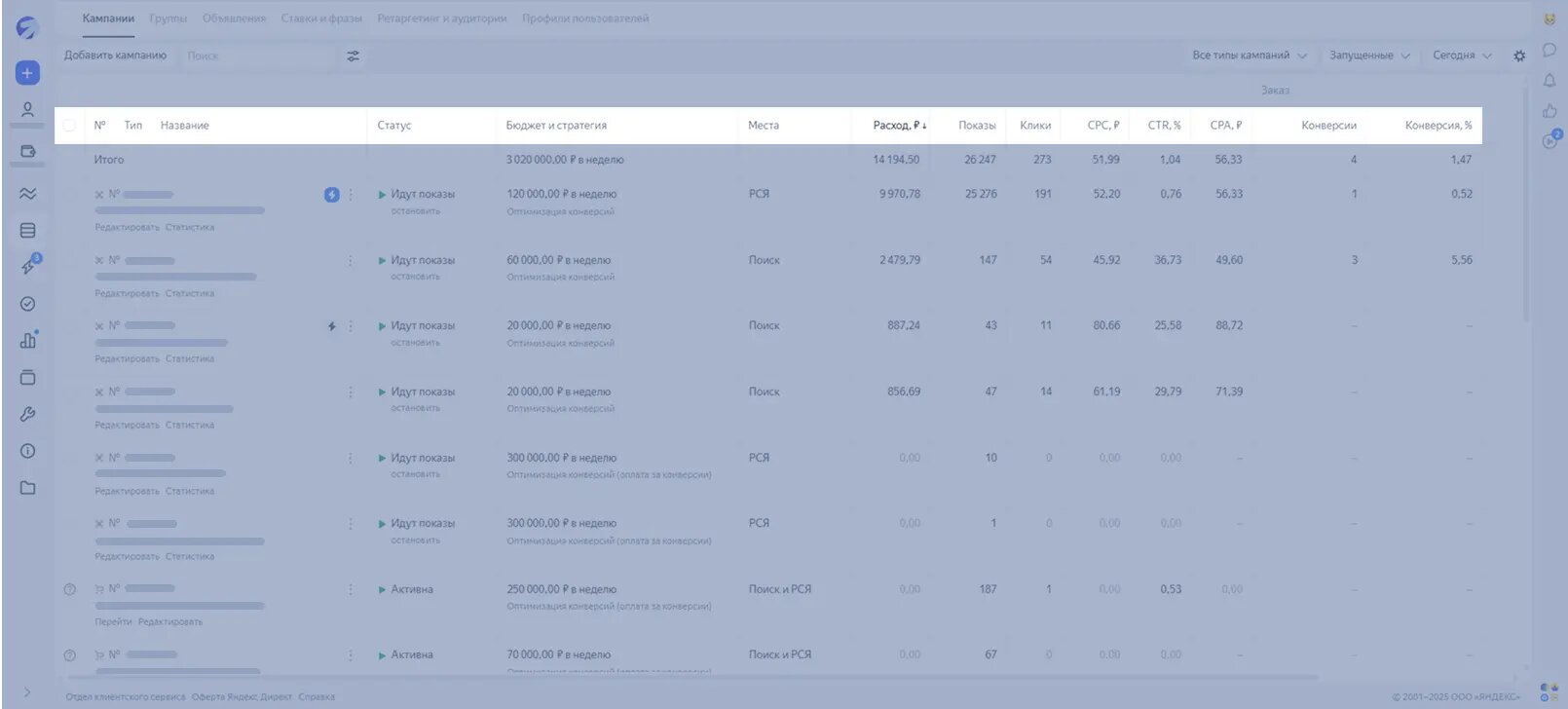
Task: Click Перейти under the 250 000 campaign
Action: [x=113, y=621]
